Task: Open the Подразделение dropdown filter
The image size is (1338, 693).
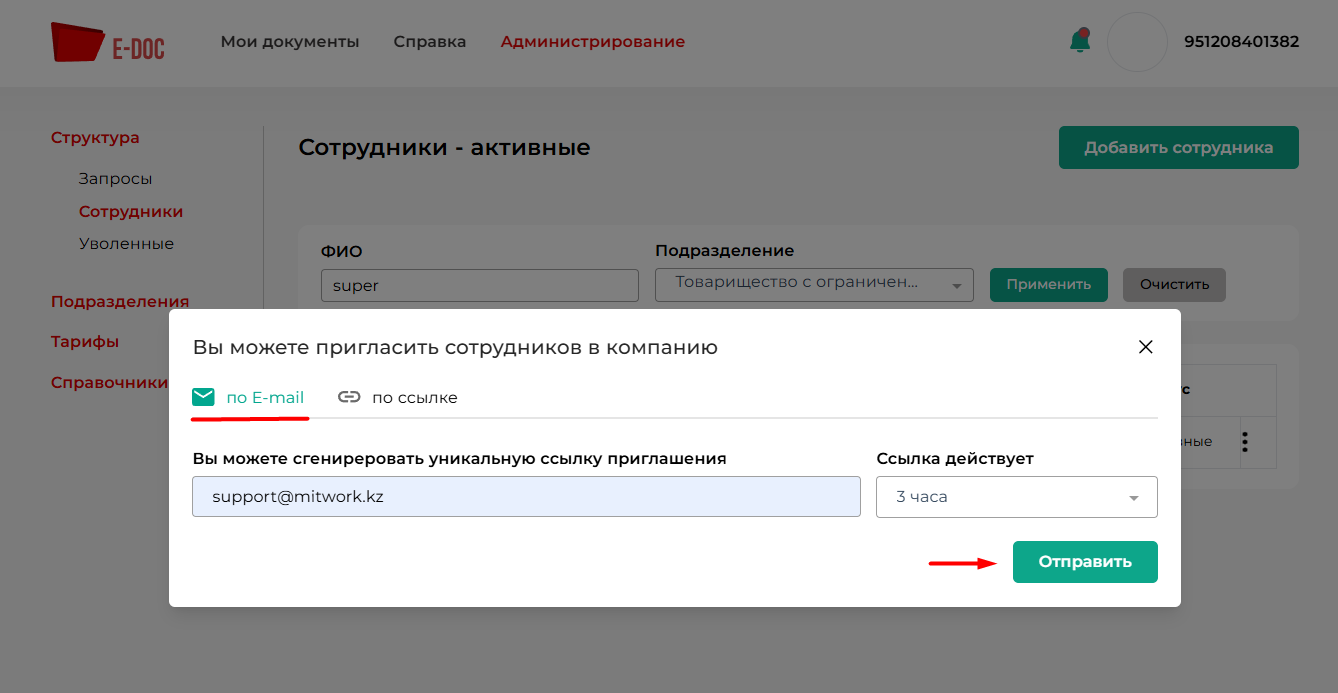Action: 814,284
